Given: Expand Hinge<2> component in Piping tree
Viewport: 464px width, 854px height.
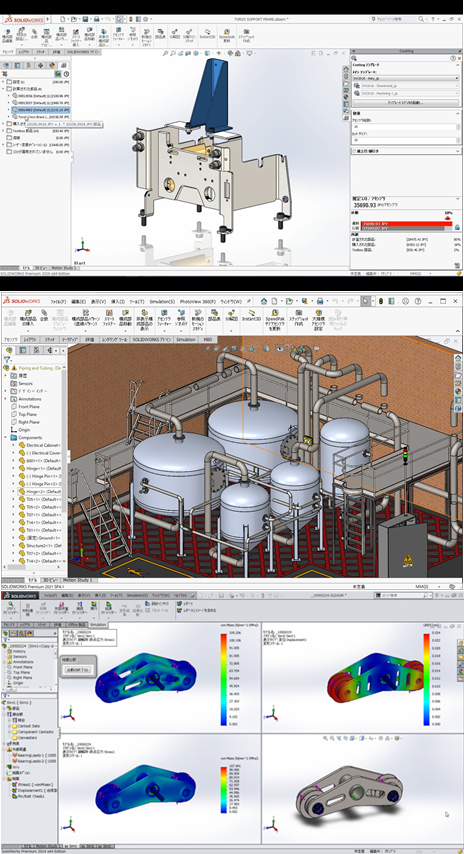Looking at the screenshot, I should [x=15, y=491].
